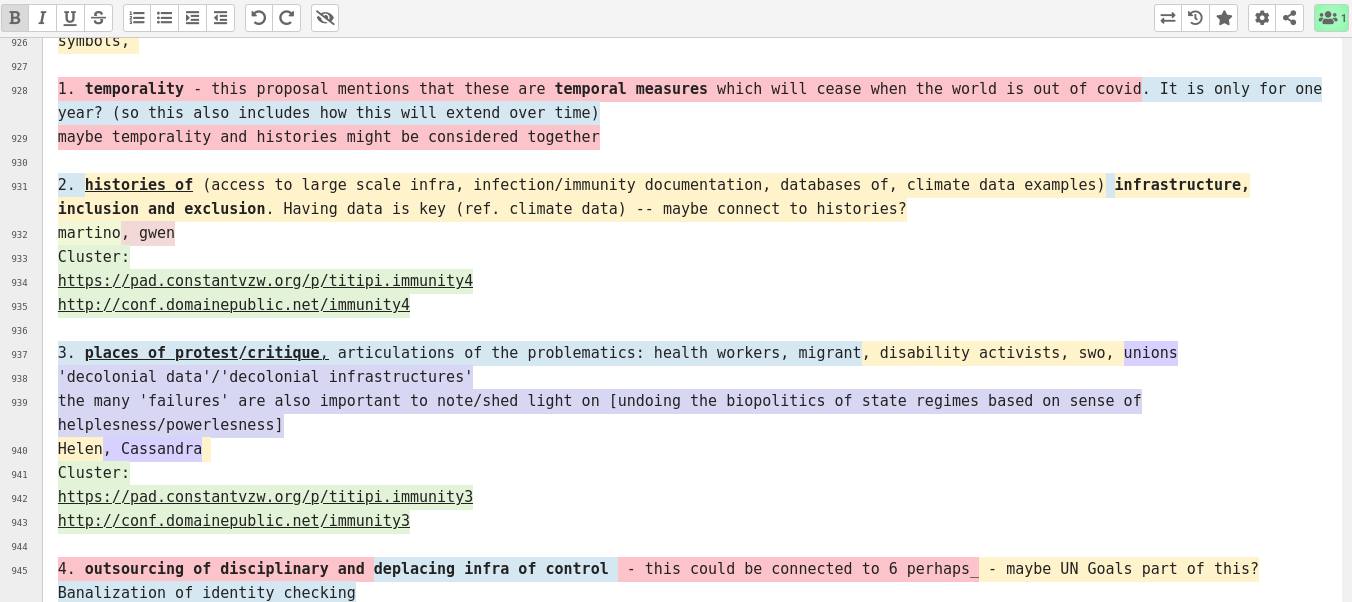Screen dimensions: 1352x602
Task: Outdent the current line
Action: [220, 18]
